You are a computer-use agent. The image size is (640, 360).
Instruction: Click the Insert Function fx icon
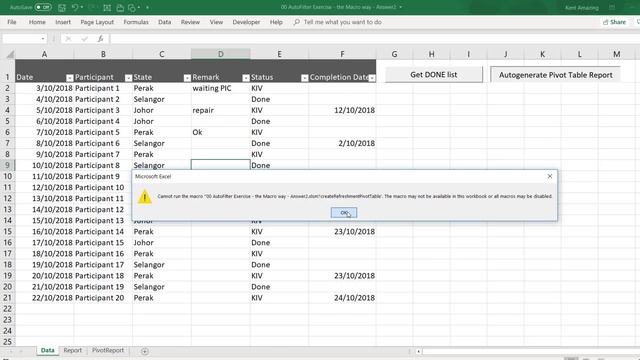click(100, 39)
